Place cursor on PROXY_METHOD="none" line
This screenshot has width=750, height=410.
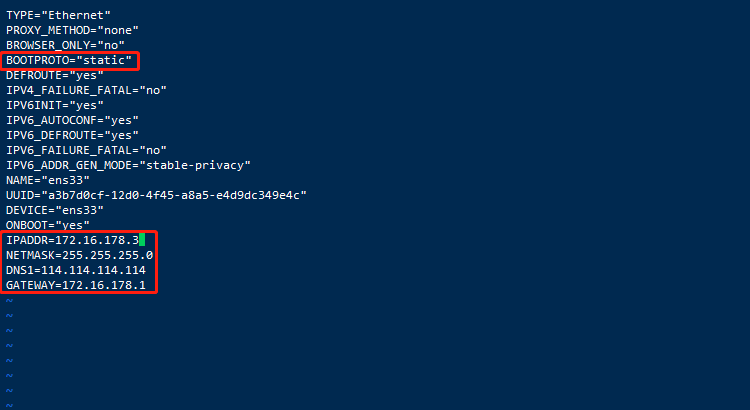(72, 30)
